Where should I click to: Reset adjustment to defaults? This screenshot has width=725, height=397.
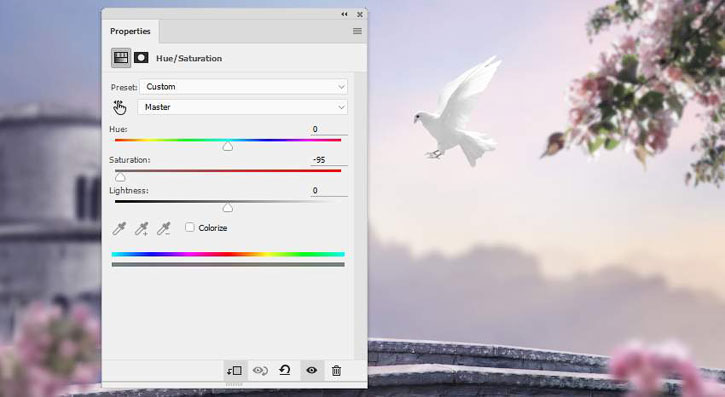pyautogui.click(x=285, y=370)
